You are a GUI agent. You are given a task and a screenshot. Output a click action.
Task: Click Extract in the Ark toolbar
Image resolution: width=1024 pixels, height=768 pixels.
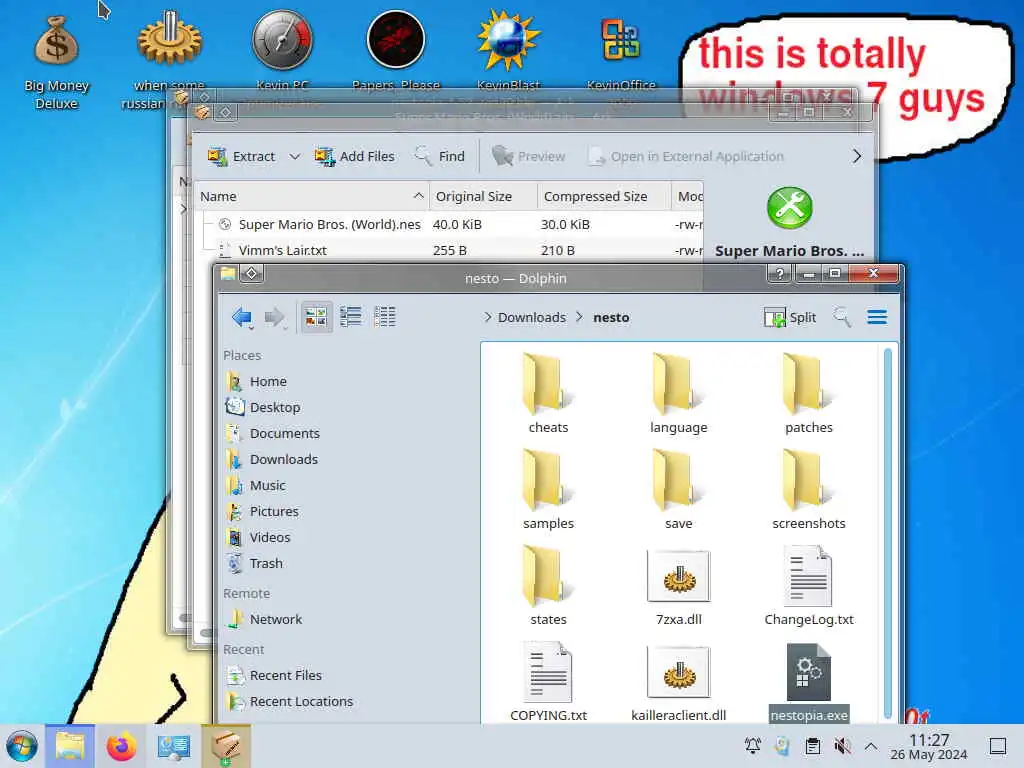click(241, 156)
